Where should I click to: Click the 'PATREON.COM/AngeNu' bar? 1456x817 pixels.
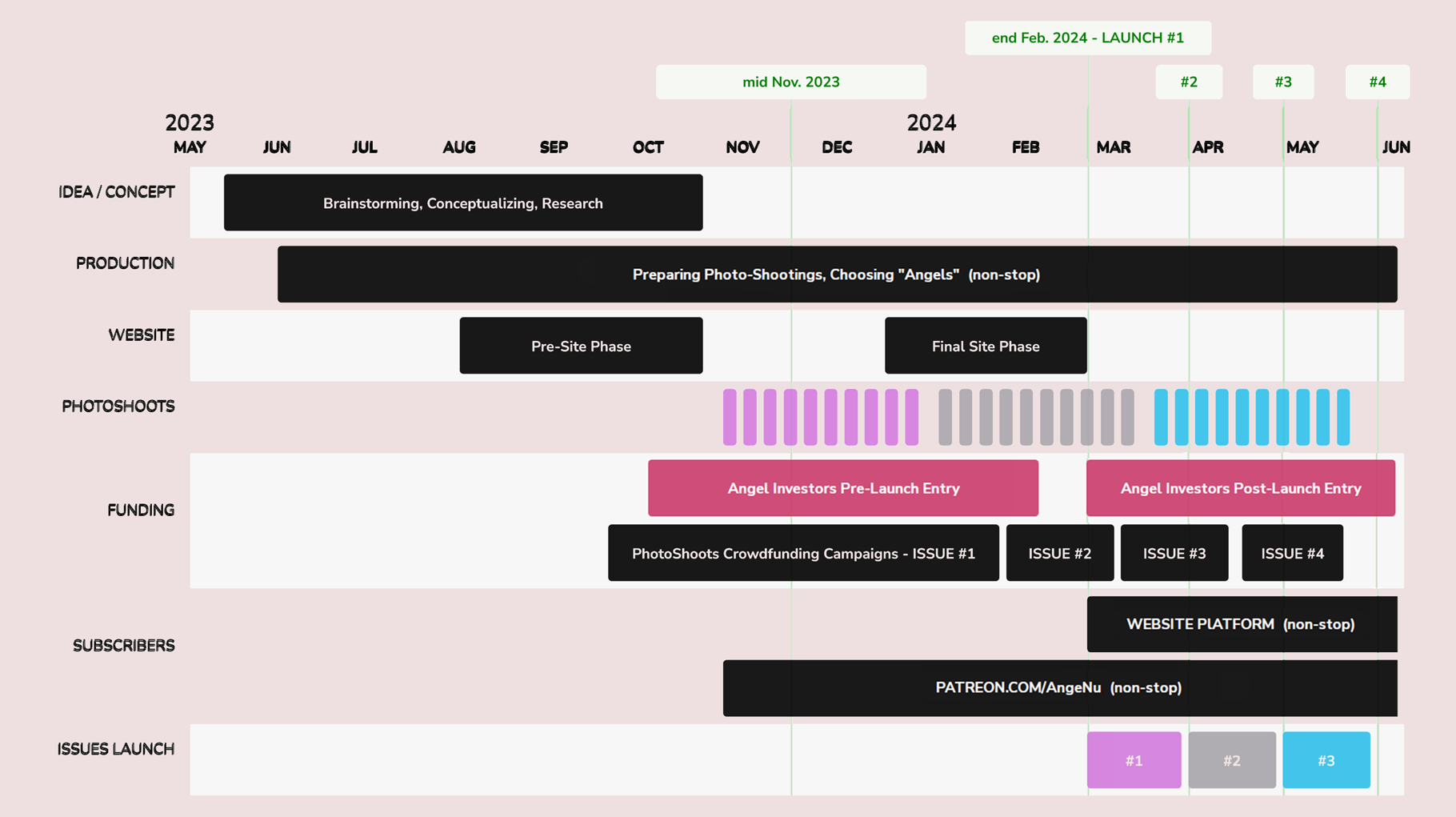pos(1058,687)
